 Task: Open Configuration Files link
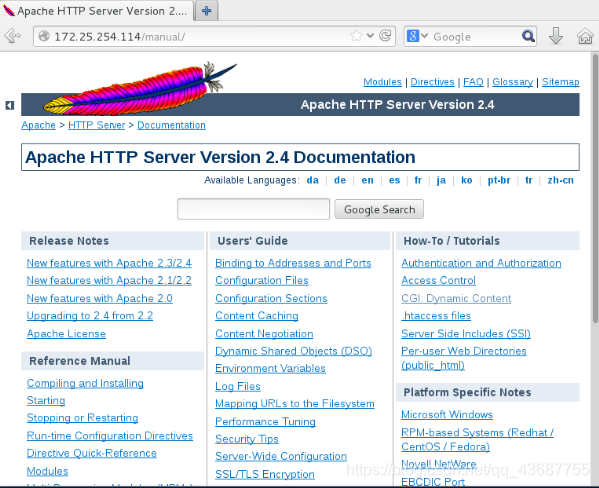point(262,280)
